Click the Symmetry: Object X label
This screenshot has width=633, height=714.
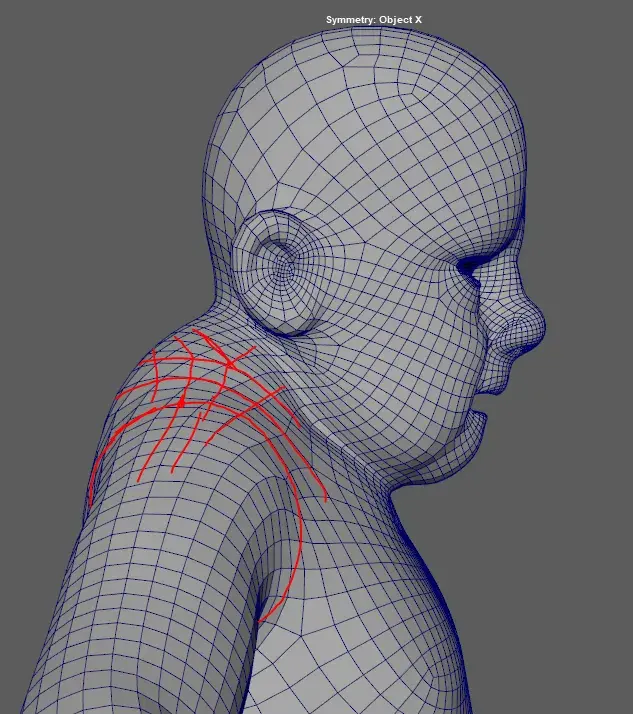[x=381, y=20]
